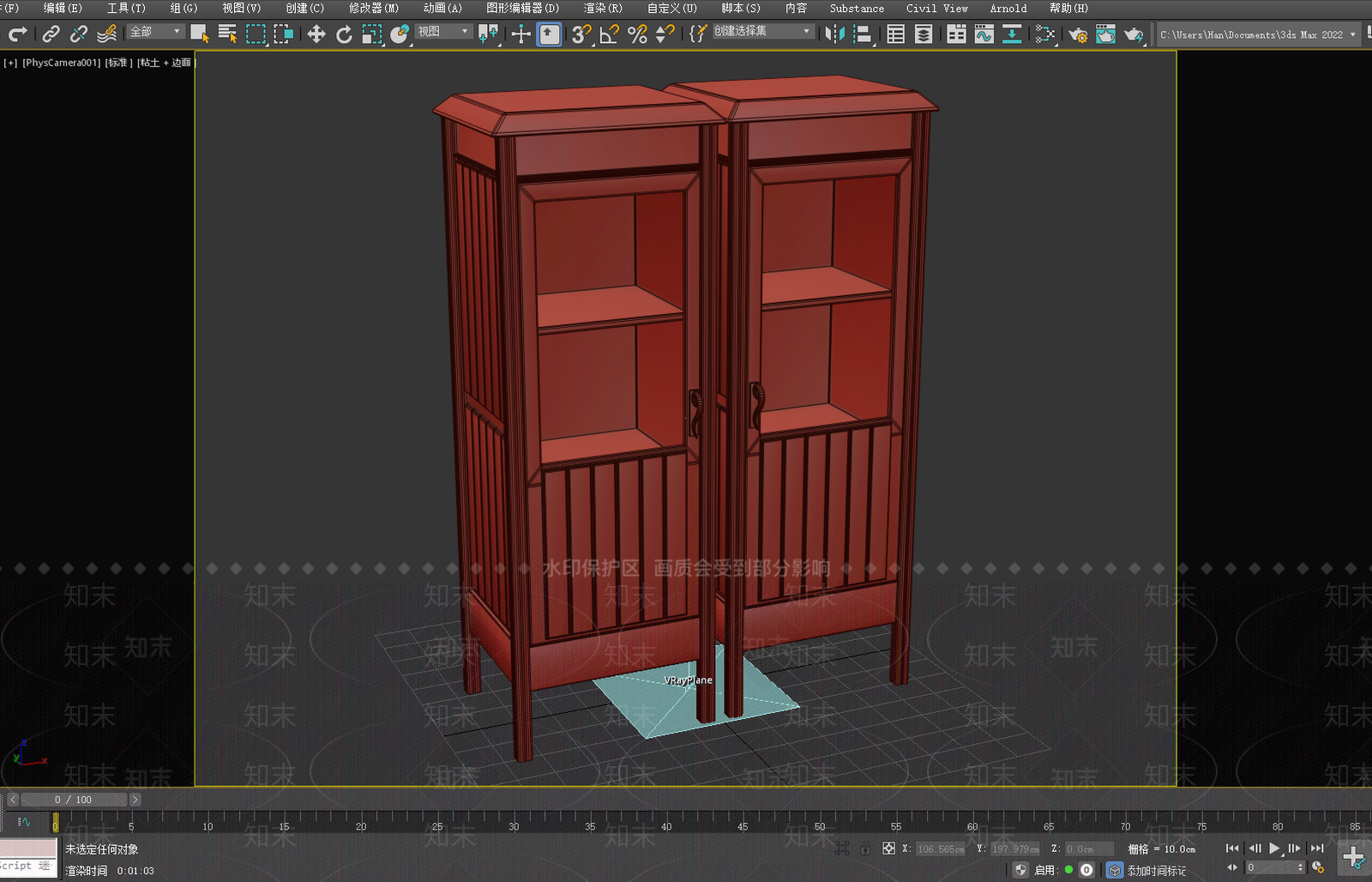
Task: Click the Mirror tool icon
Action: (x=834, y=34)
